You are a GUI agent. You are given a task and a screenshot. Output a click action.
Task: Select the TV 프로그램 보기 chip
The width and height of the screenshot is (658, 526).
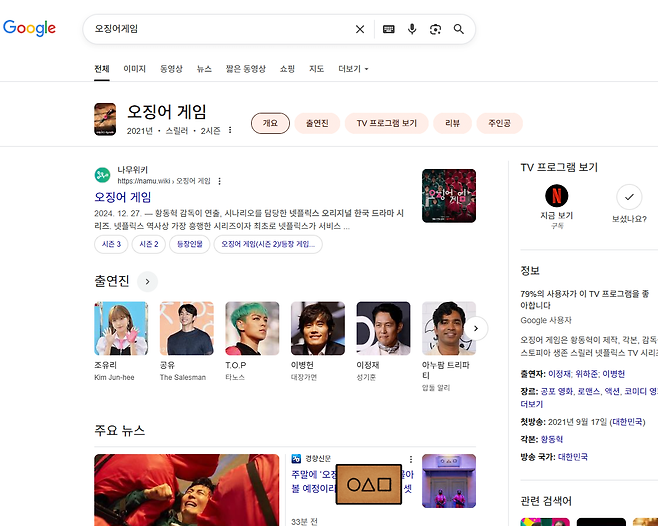point(386,123)
